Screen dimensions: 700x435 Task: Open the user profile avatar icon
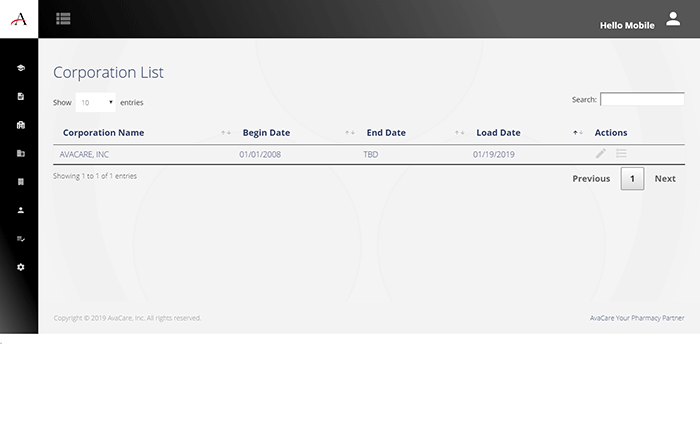tap(673, 19)
